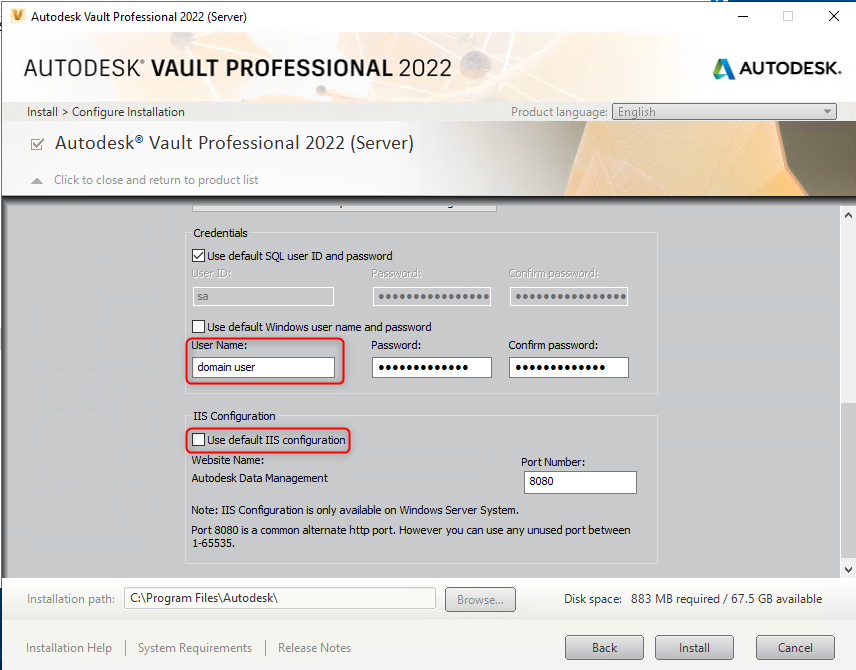The image size is (856, 670).
Task: Select the Install breadcrumb link
Action: [x=42, y=111]
